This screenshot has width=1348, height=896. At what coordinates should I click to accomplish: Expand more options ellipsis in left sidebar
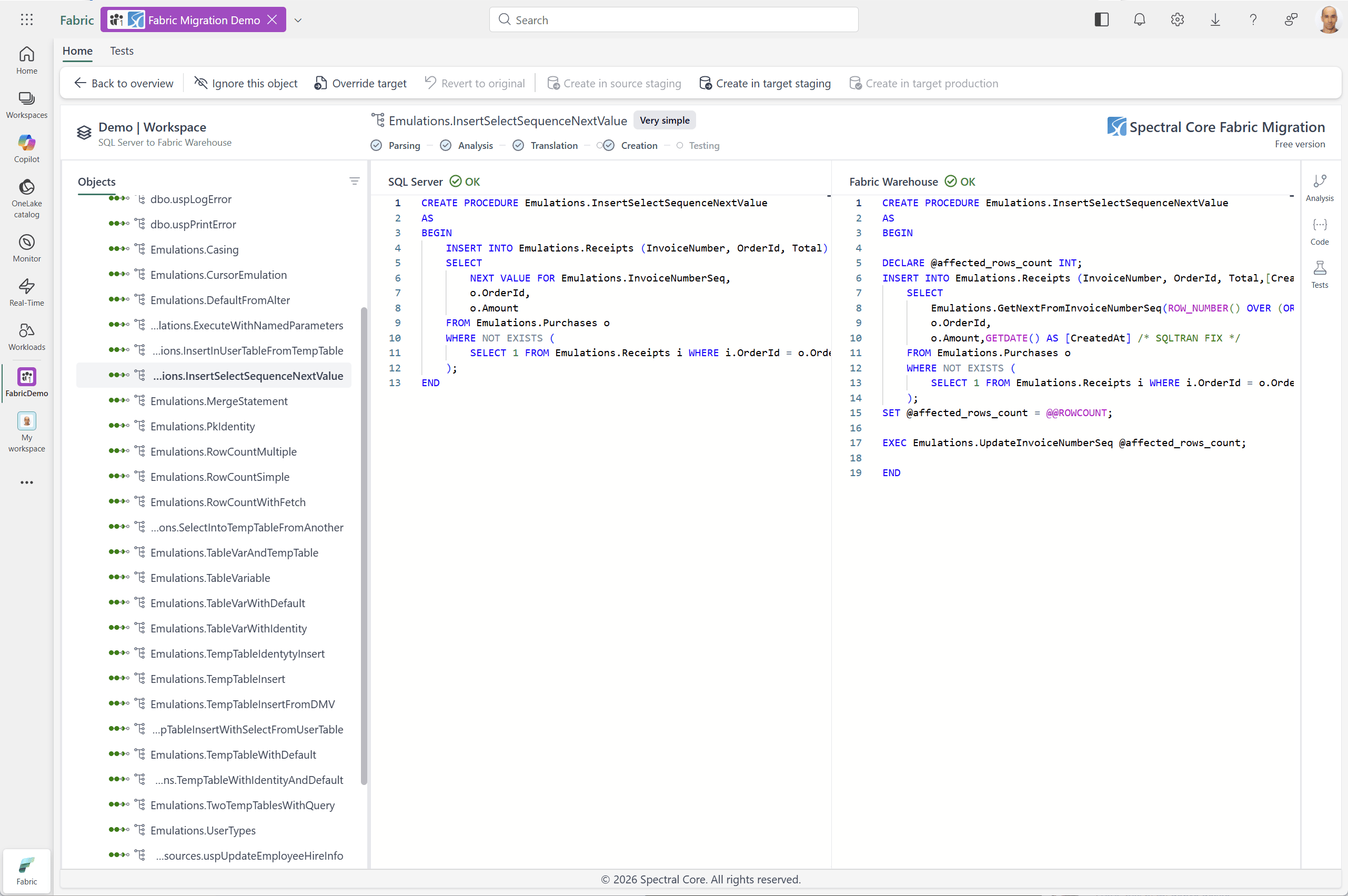pos(27,482)
